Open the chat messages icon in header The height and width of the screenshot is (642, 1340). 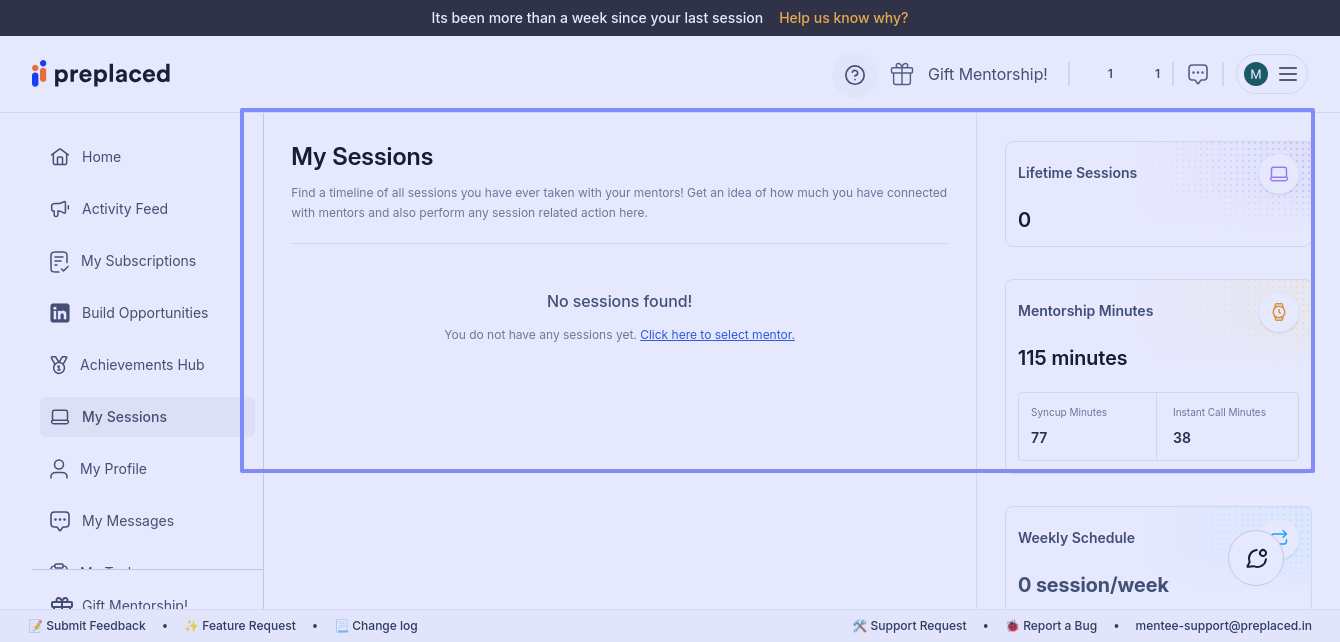(x=1197, y=74)
